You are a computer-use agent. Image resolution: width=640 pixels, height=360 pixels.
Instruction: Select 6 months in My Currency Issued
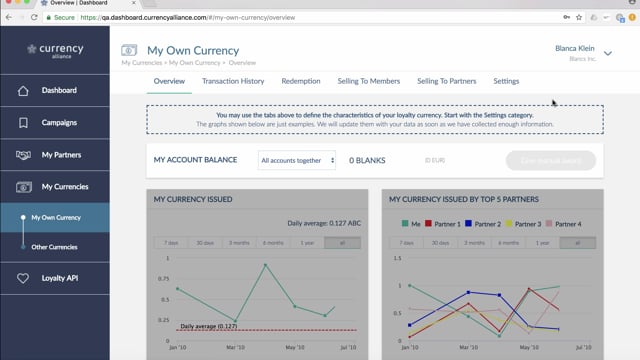click(273, 243)
